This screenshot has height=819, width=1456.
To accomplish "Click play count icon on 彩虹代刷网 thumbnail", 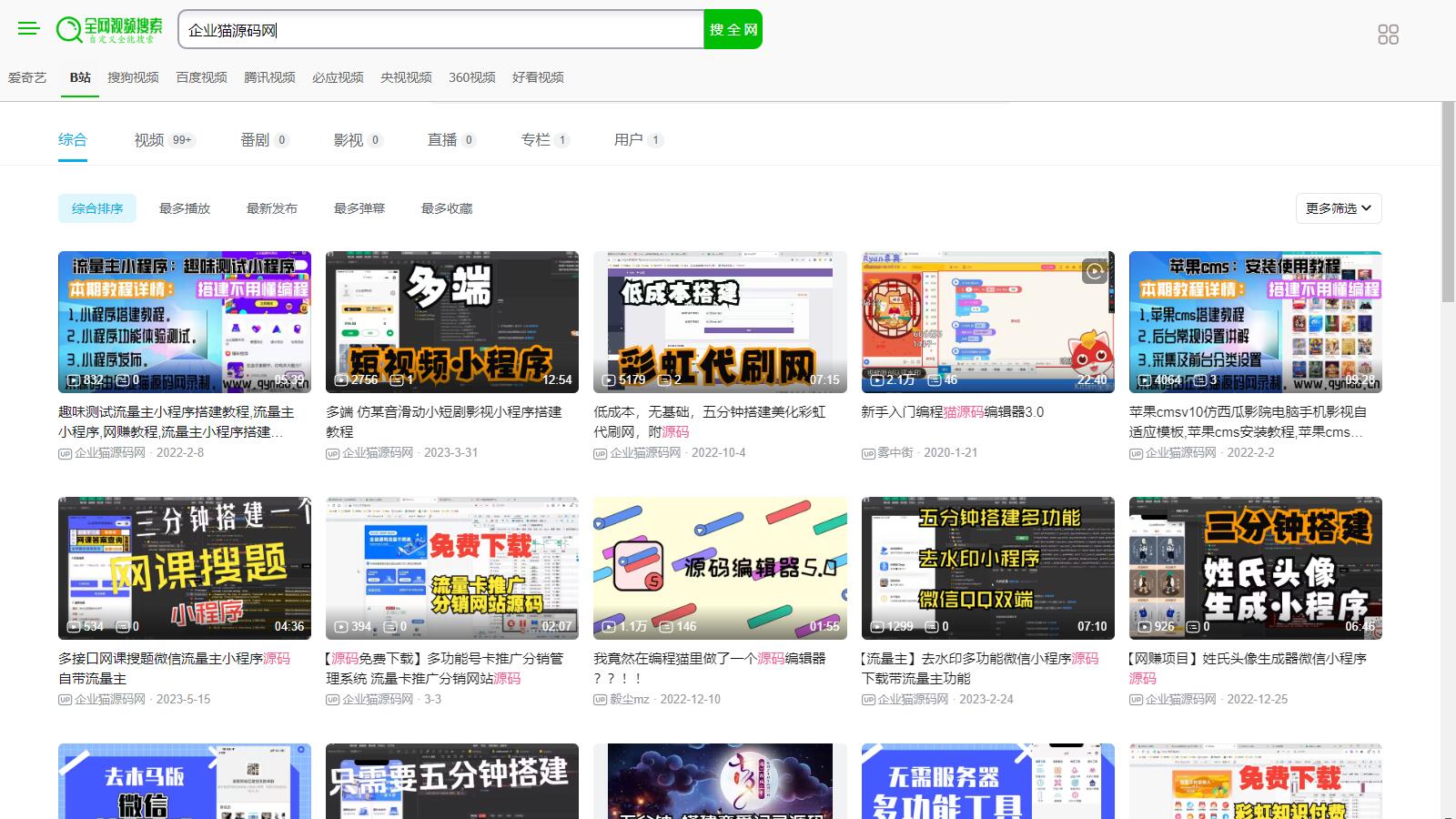I will (x=608, y=380).
